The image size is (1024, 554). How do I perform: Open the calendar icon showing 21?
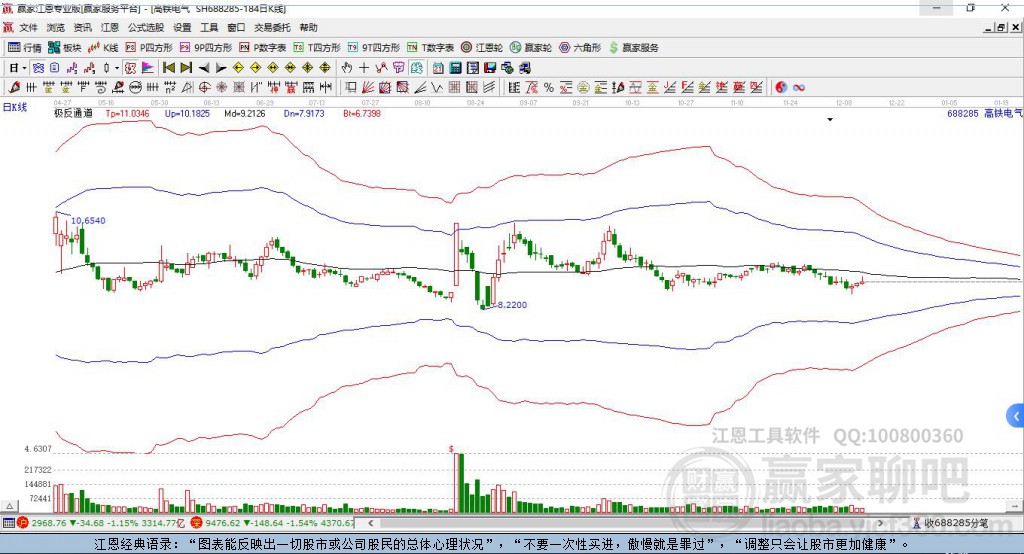coord(438,68)
